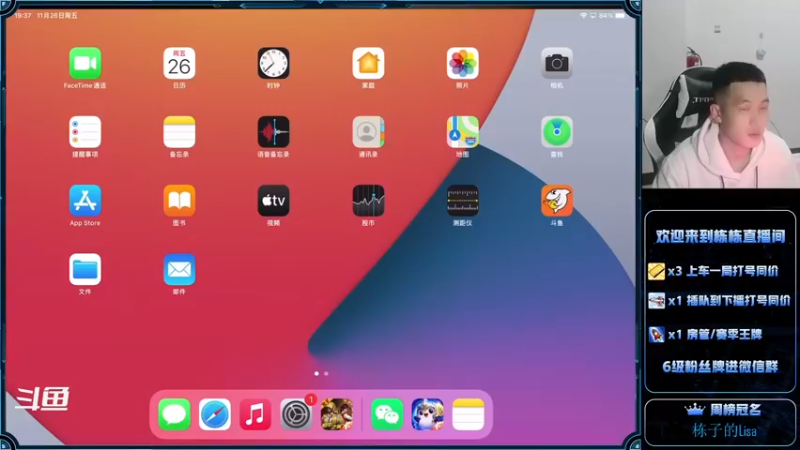The height and width of the screenshot is (450, 800).
Task: Open the Reminders app
Action: click(85, 132)
